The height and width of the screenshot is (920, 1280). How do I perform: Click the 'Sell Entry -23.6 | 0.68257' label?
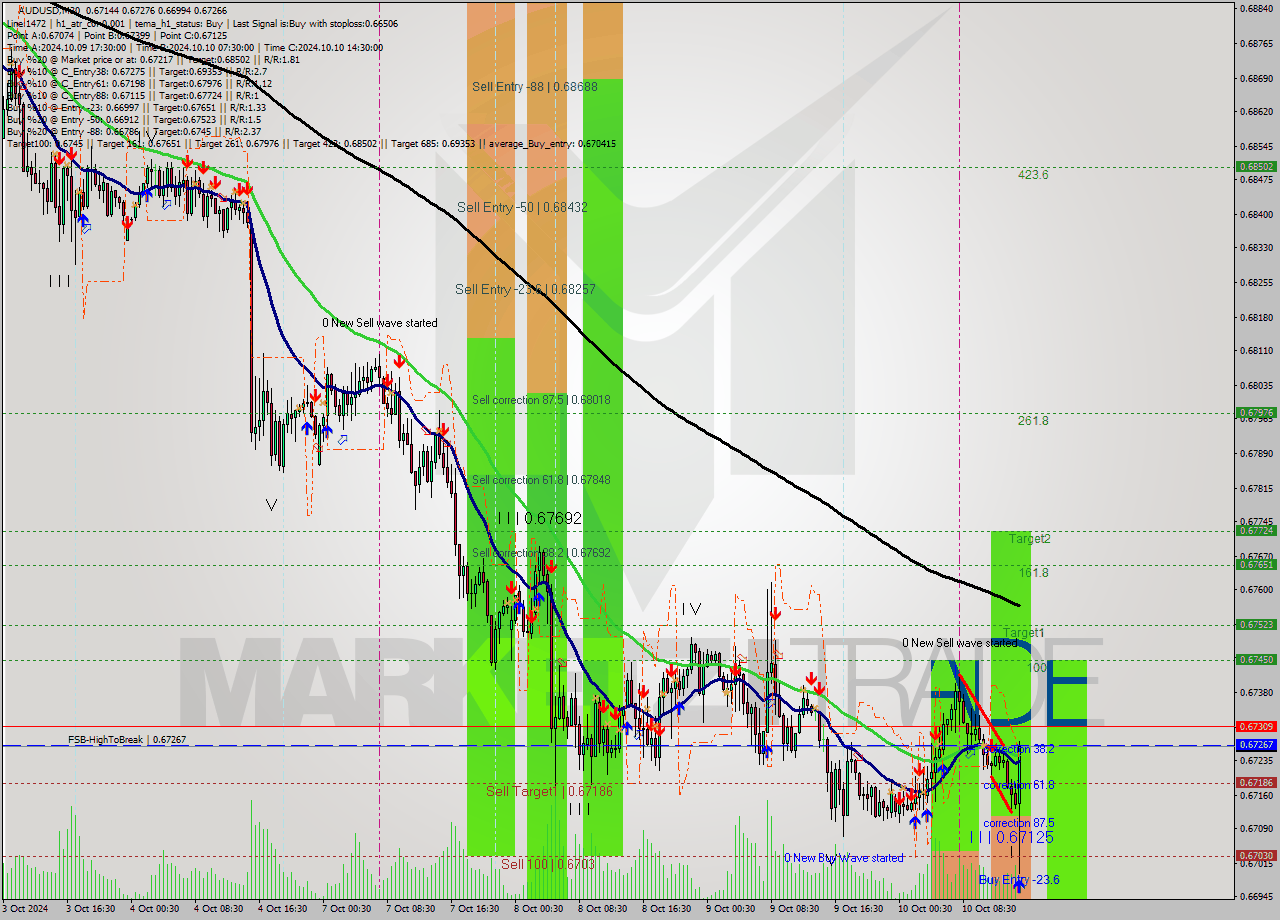coord(525,289)
